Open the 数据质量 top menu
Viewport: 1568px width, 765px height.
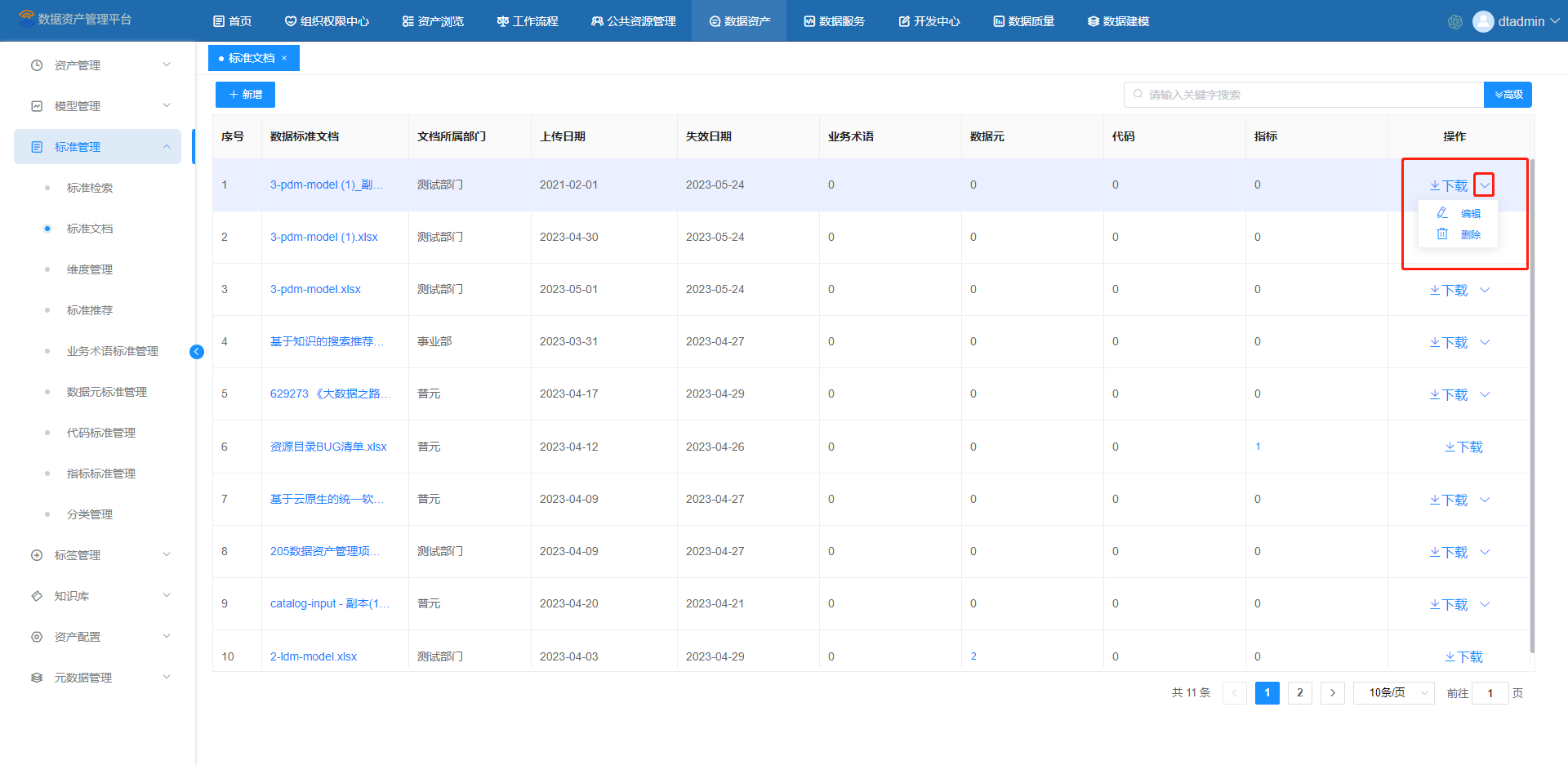pos(1024,21)
